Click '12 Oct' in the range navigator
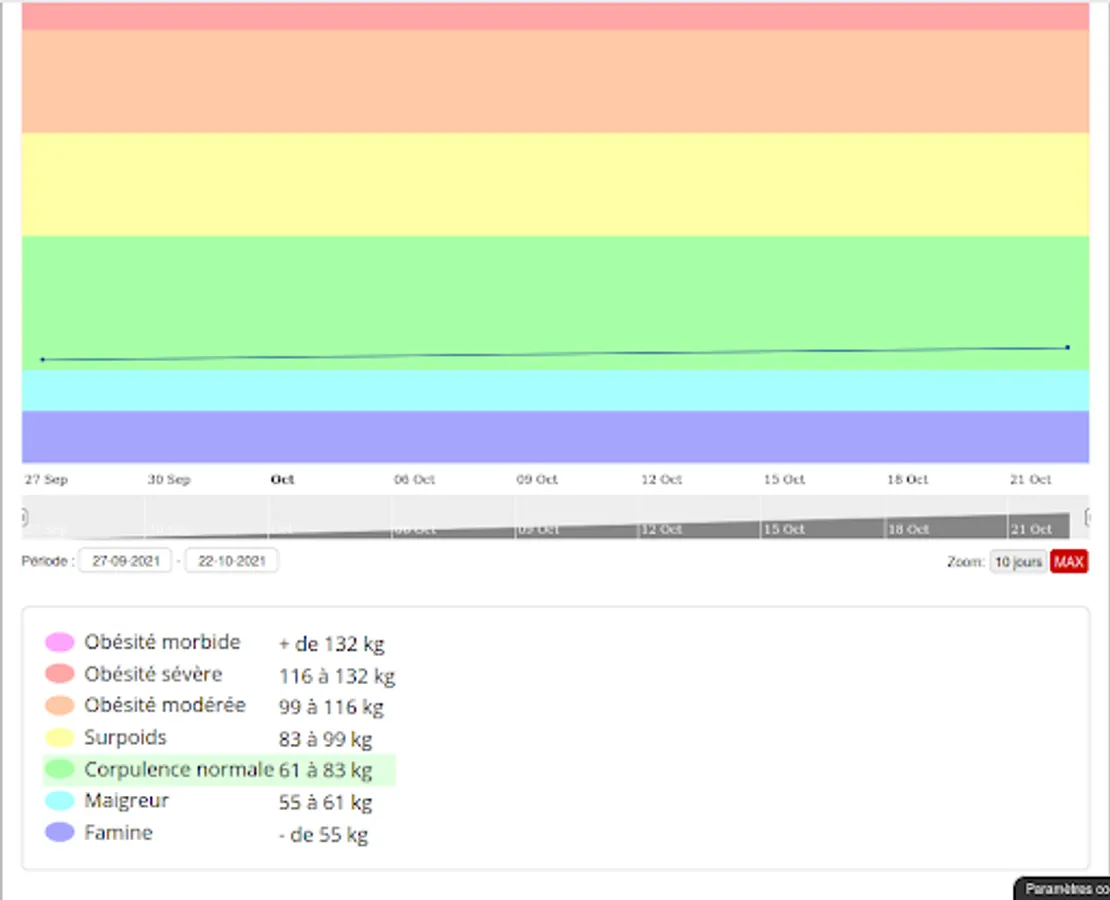Viewport: 1110px width, 900px height. [662, 530]
